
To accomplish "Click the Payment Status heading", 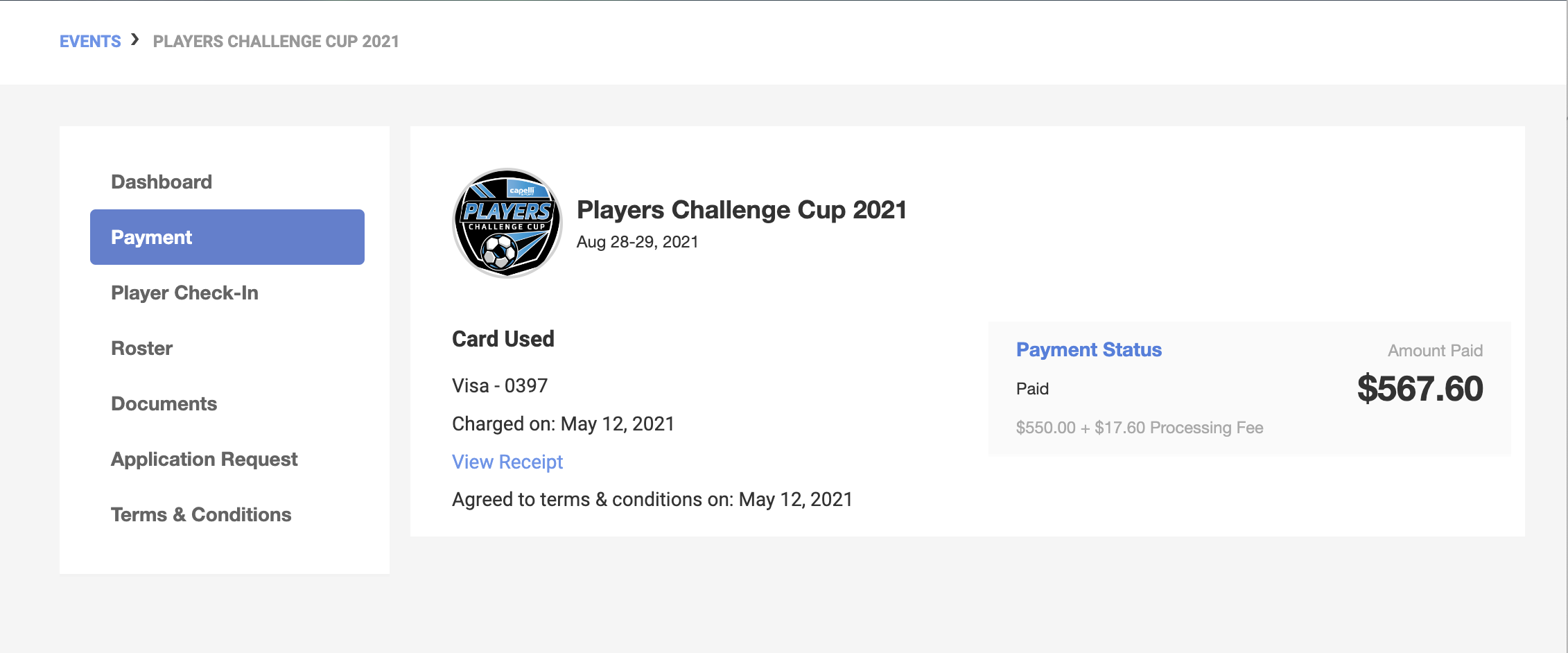I will 1089,349.
